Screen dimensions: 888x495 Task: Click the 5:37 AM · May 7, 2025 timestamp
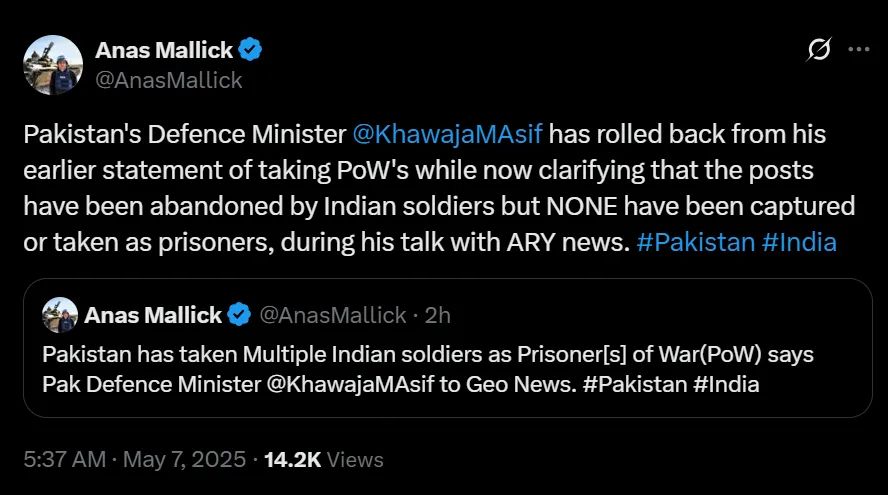[134, 460]
